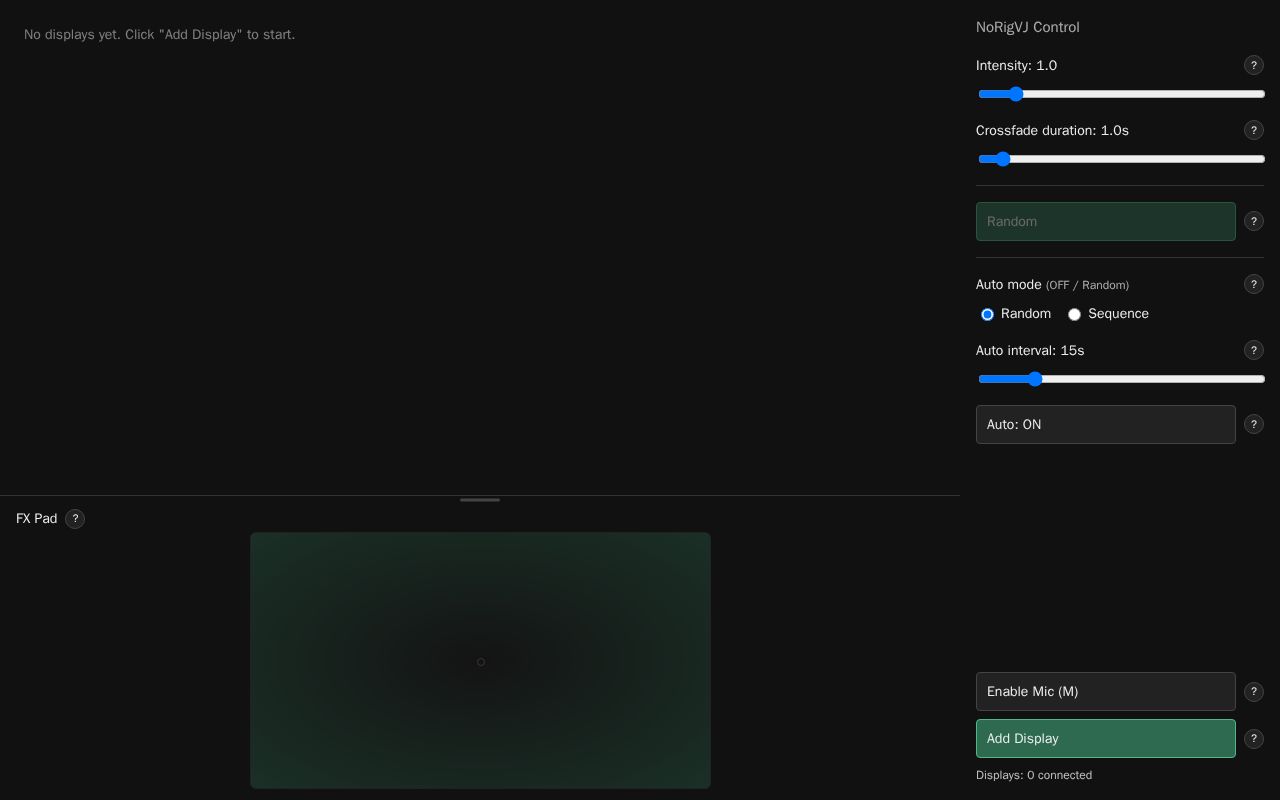Click the 'Intensity: 1.0' label
Viewport: 1280px width, 800px height.
point(1016,65)
